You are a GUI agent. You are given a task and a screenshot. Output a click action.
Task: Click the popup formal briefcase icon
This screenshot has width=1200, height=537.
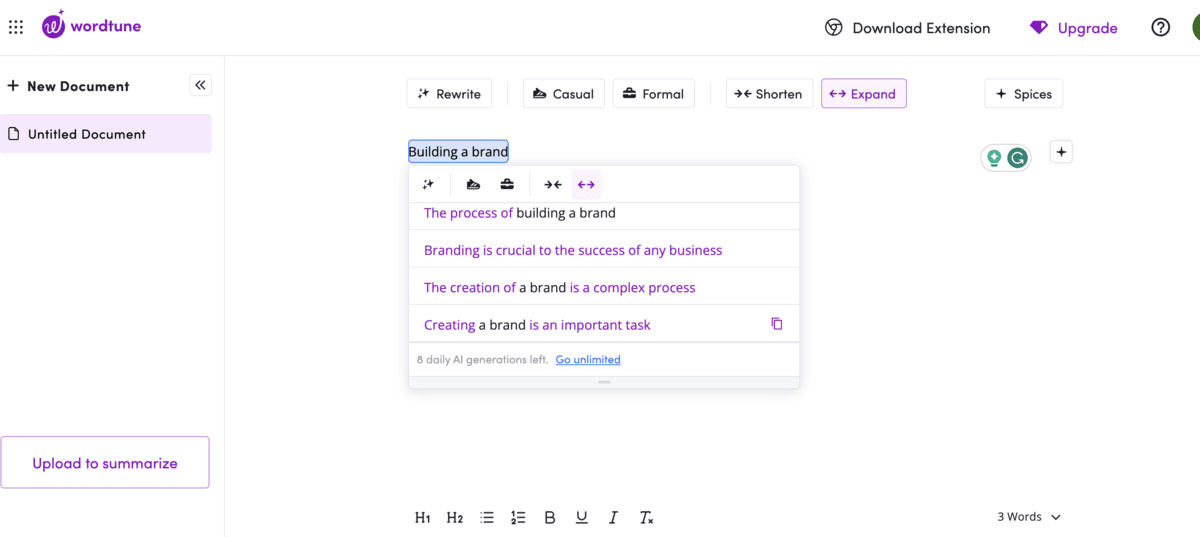pyautogui.click(x=507, y=184)
